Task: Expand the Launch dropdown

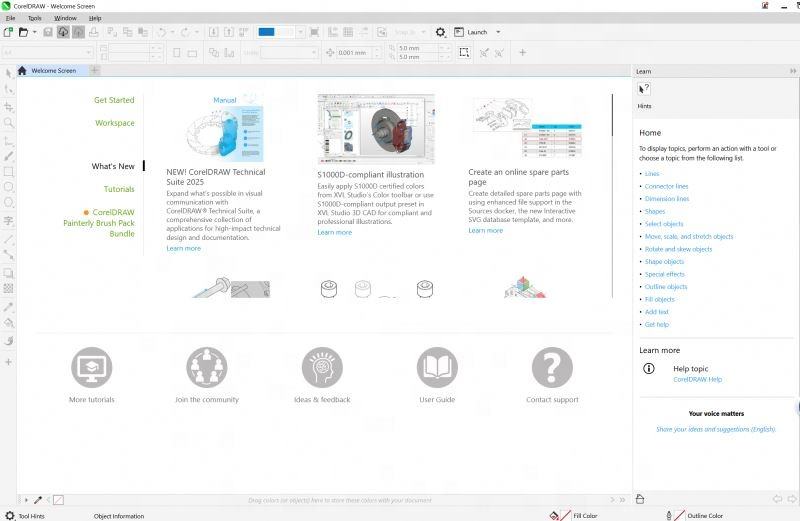Action: pyautogui.click(x=498, y=32)
